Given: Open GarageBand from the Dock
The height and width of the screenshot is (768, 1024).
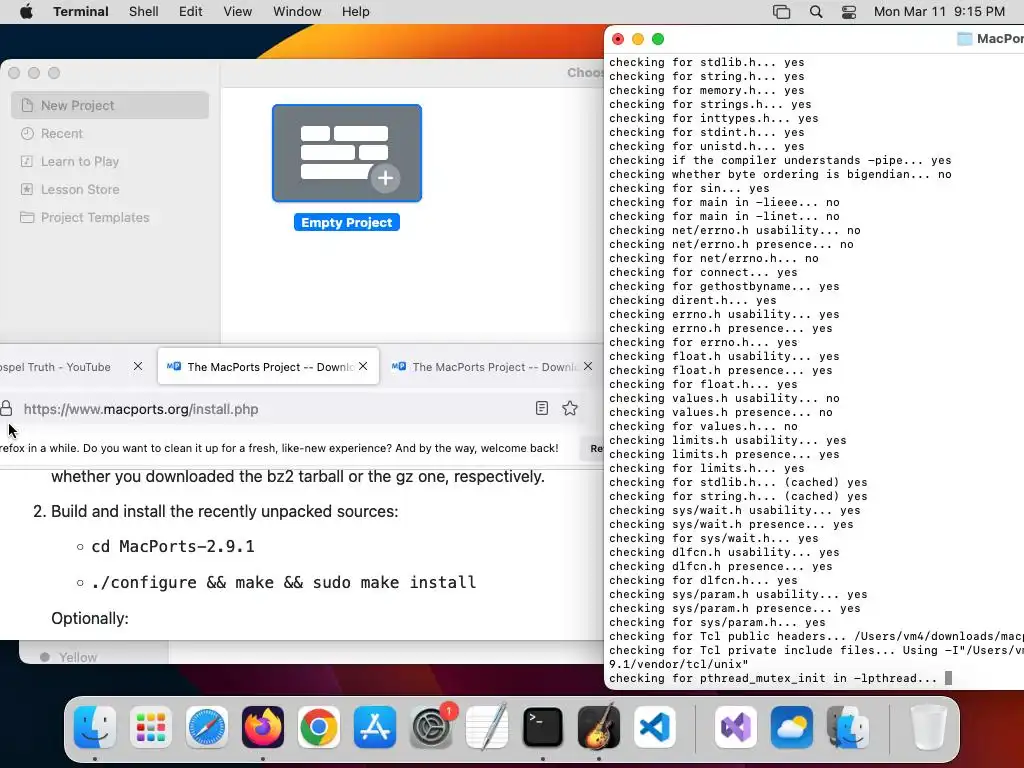Looking at the screenshot, I should click(x=599, y=727).
